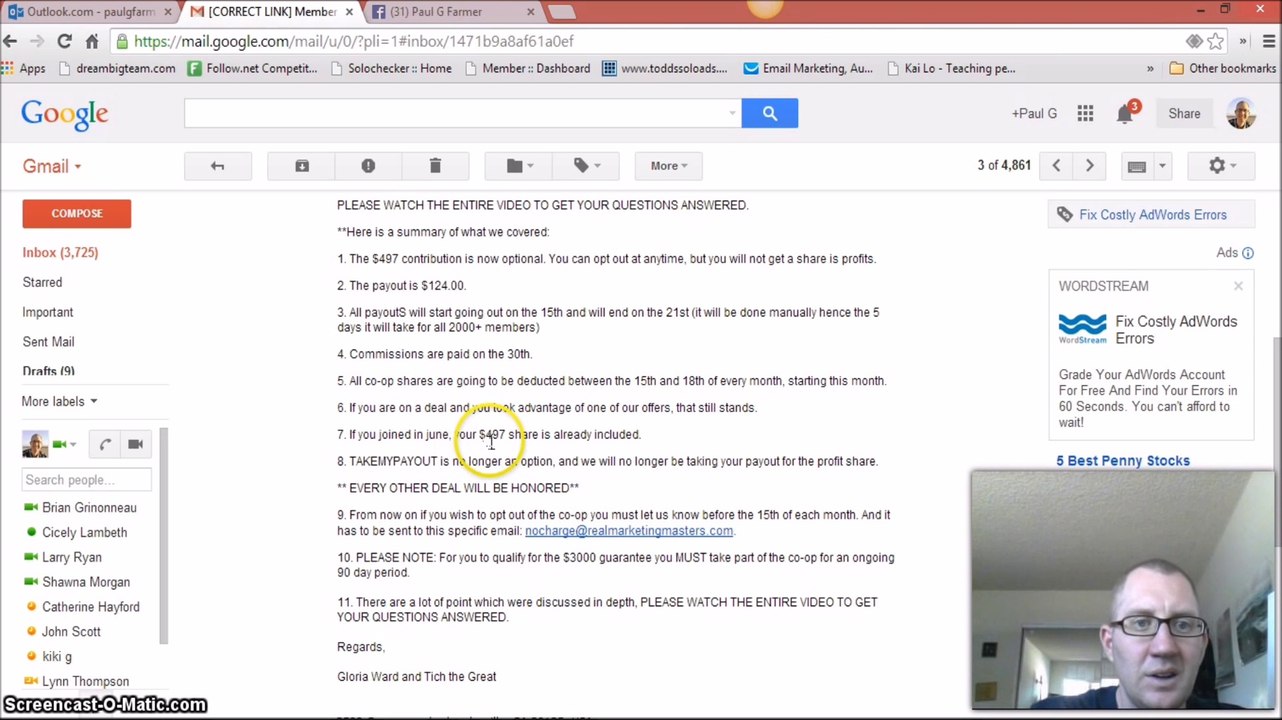Click the chat phone call icon
1282x720 pixels.
click(105, 444)
